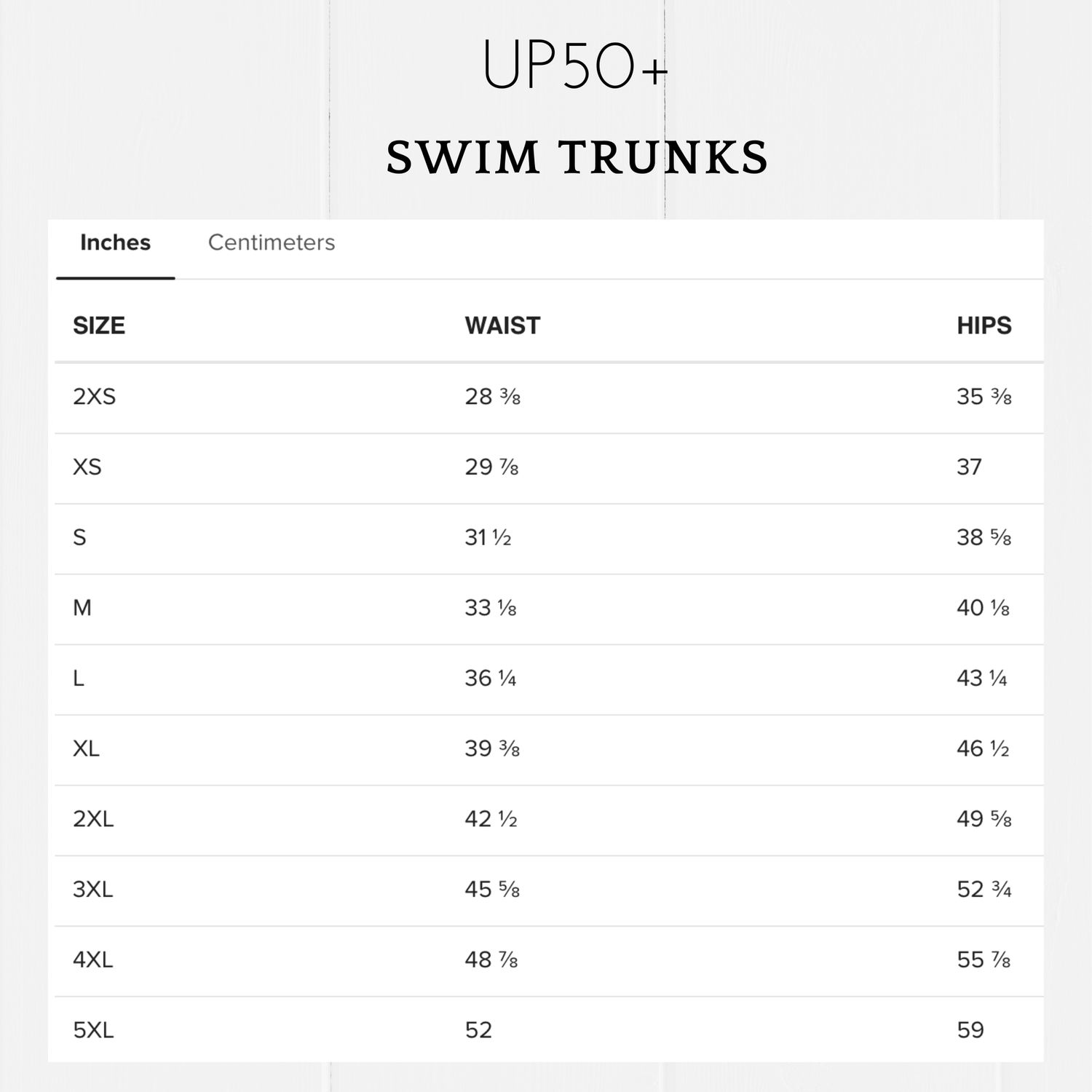The height and width of the screenshot is (1092, 1092).
Task: Click the HIPS column header
Action: (984, 325)
